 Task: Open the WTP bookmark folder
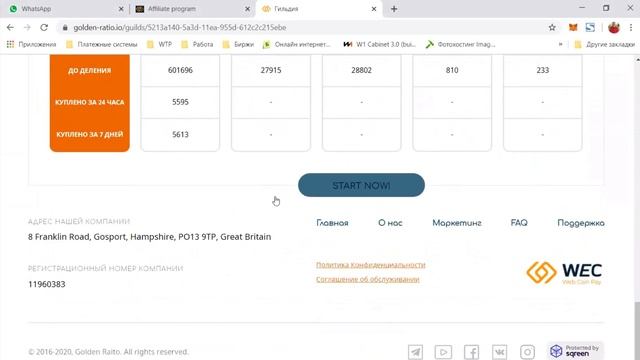click(160, 44)
